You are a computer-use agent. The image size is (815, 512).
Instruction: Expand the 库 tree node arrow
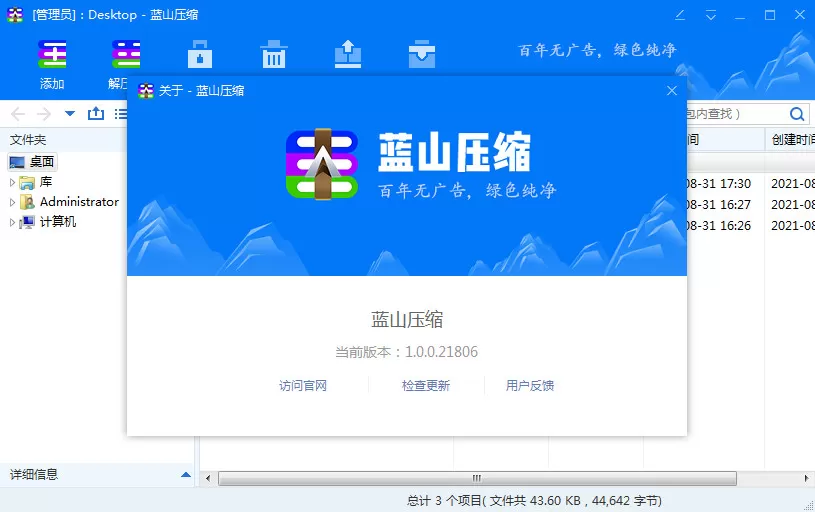tap(12, 182)
